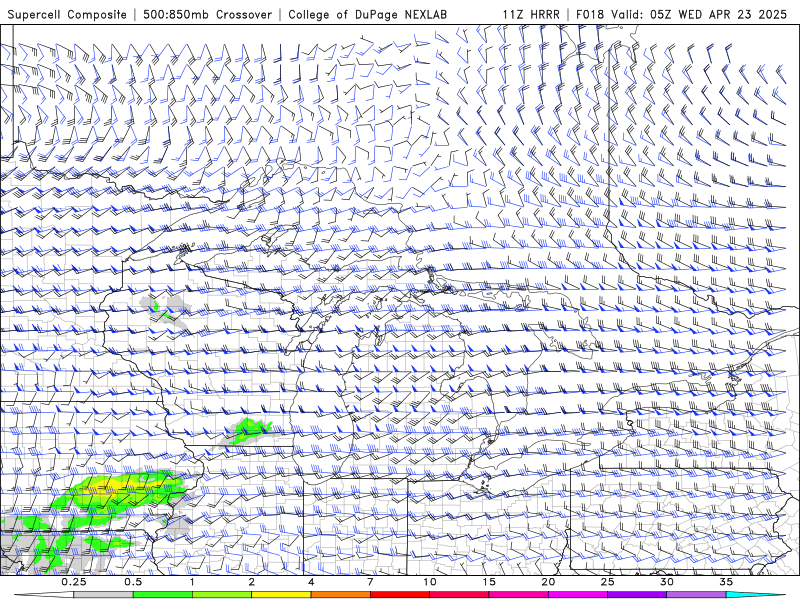Click the legend value 10
The image size is (800, 600).
pos(430,582)
